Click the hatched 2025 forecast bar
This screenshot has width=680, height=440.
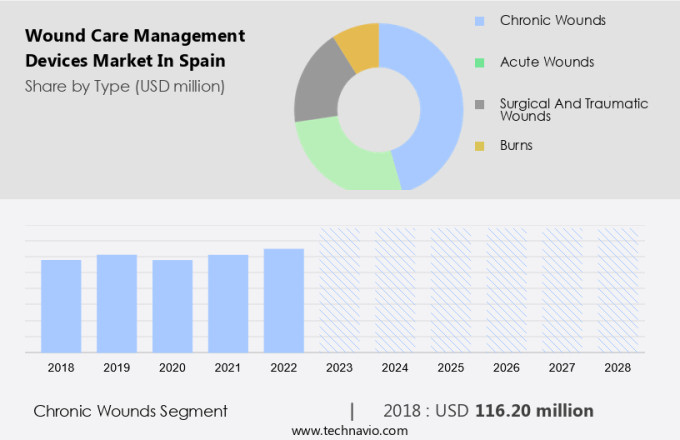[x=451, y=290]
